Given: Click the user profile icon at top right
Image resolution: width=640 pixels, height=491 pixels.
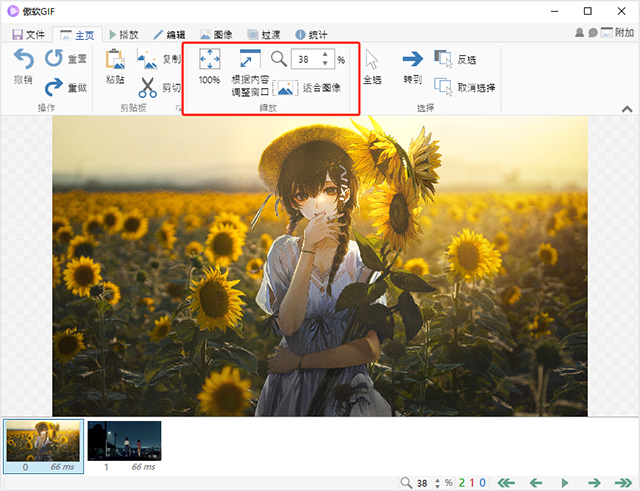Looking at the screenshot, I should 579,33.
